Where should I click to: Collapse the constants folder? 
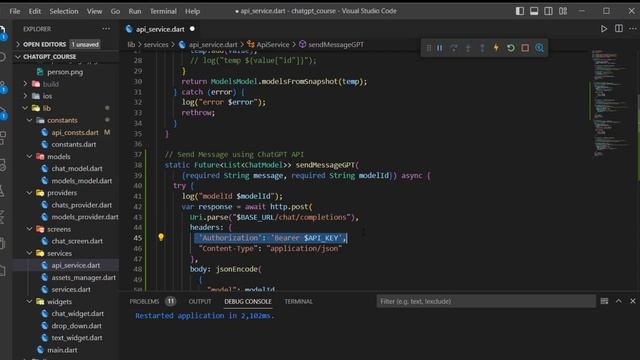tap(62, 120)
